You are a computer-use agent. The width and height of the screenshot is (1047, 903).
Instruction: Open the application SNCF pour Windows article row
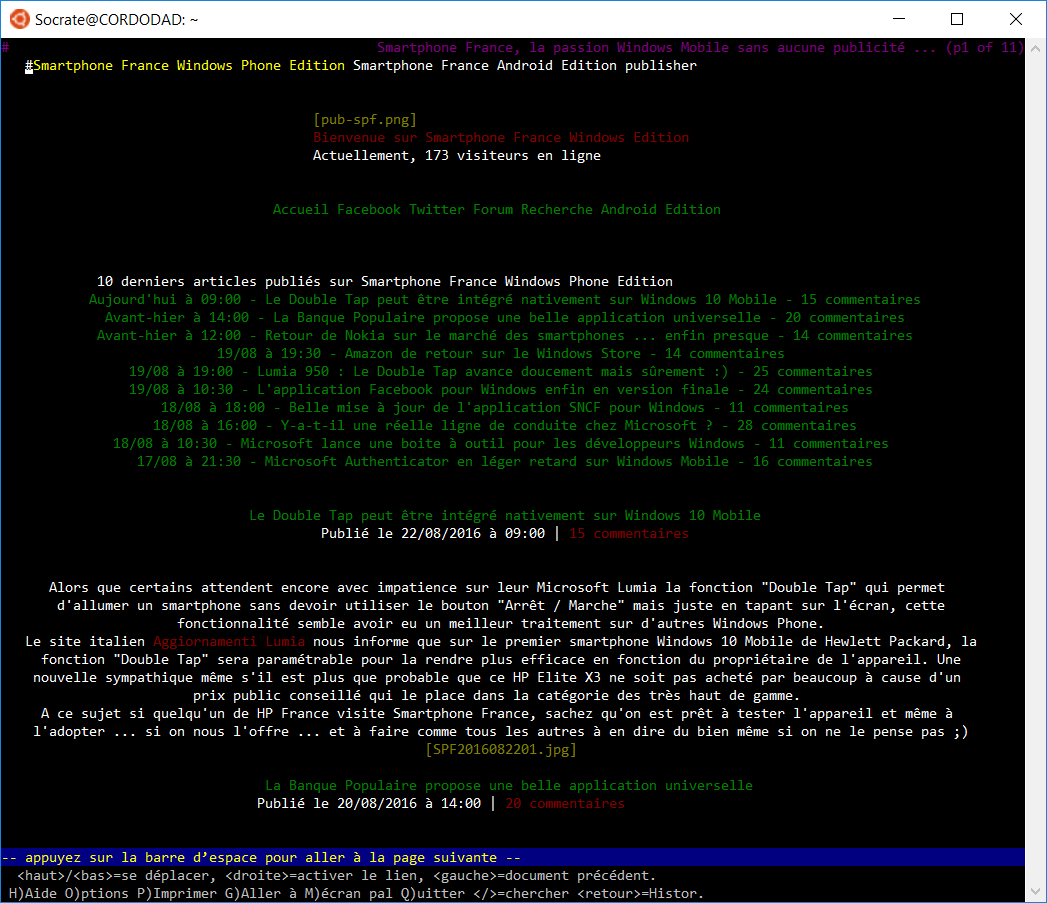505,408
